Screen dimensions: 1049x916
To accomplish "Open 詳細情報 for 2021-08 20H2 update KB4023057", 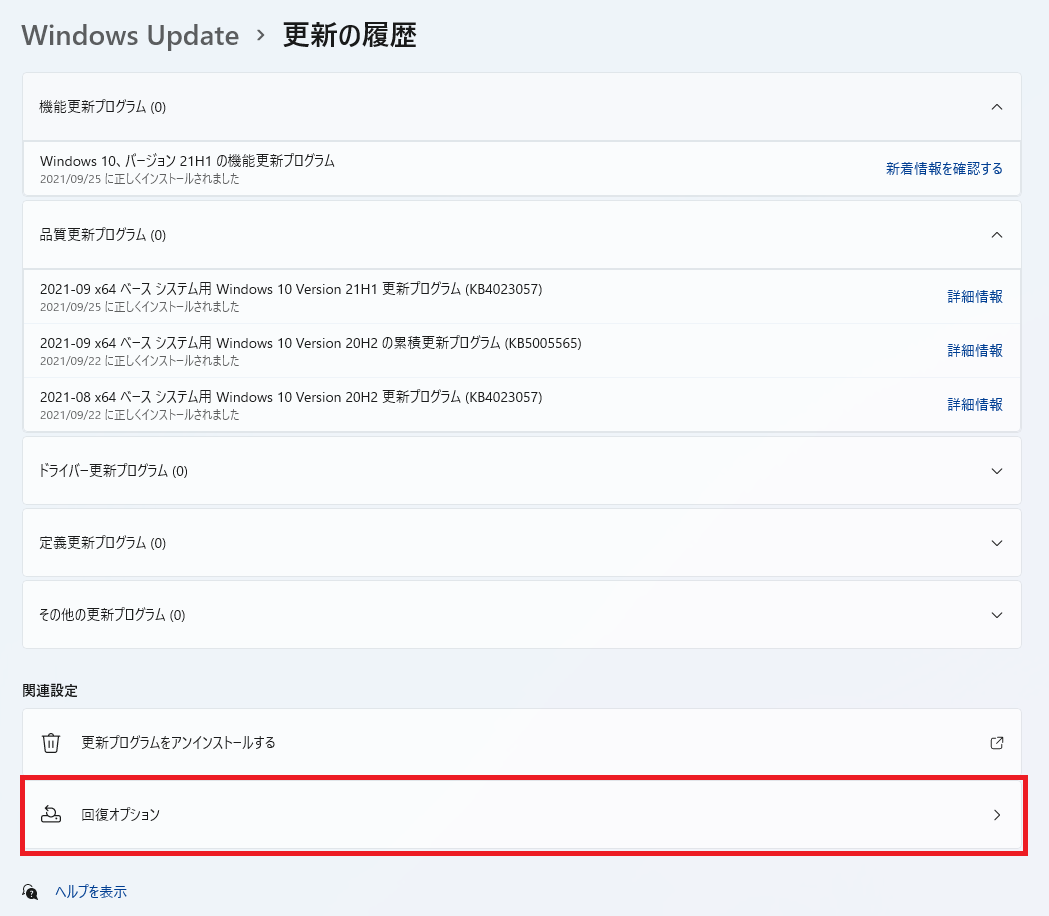I will click(975, 405).
